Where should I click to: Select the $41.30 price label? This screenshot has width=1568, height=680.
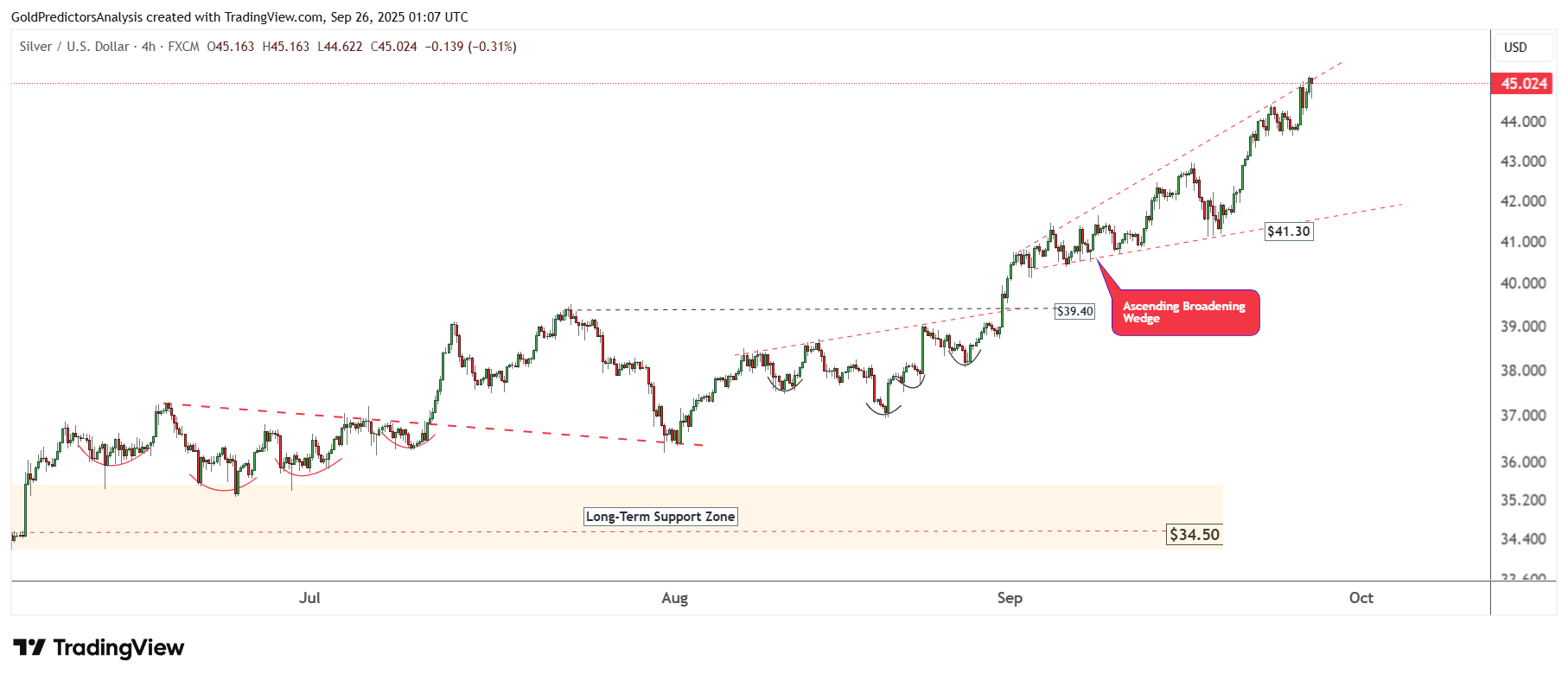point(1289,232)
